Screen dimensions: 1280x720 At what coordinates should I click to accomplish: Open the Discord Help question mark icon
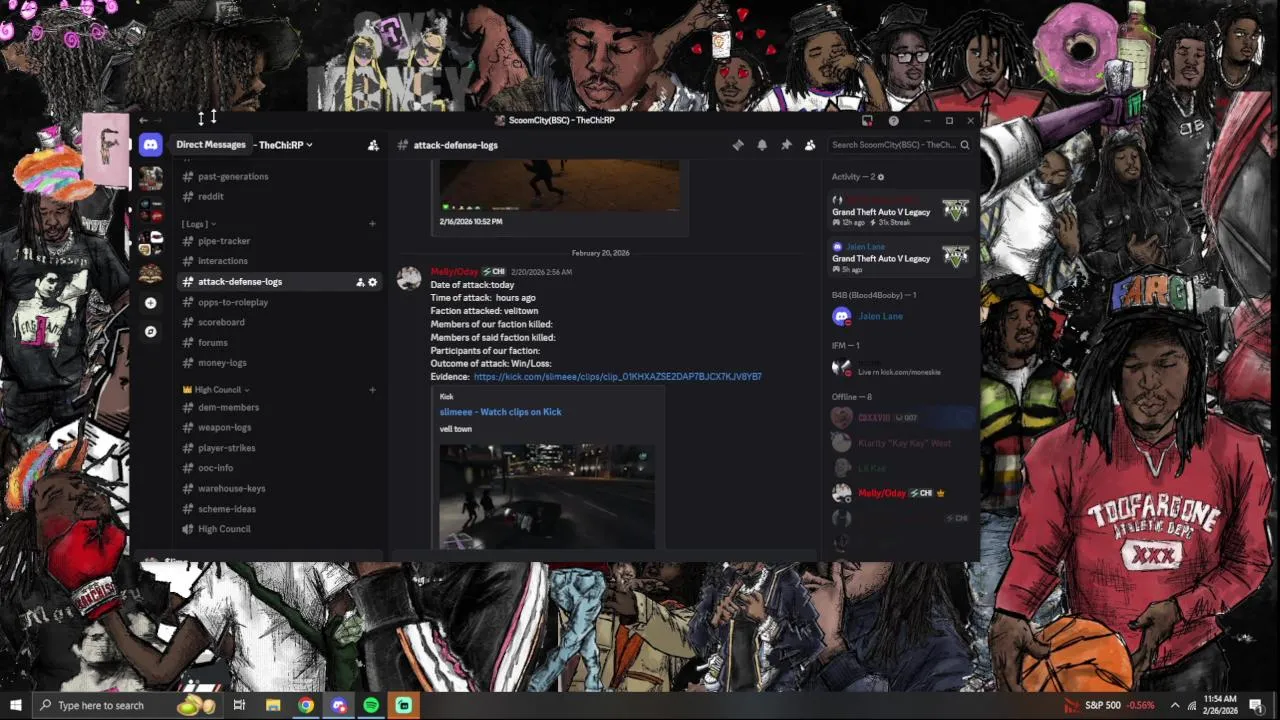click(x=893, y=121)
